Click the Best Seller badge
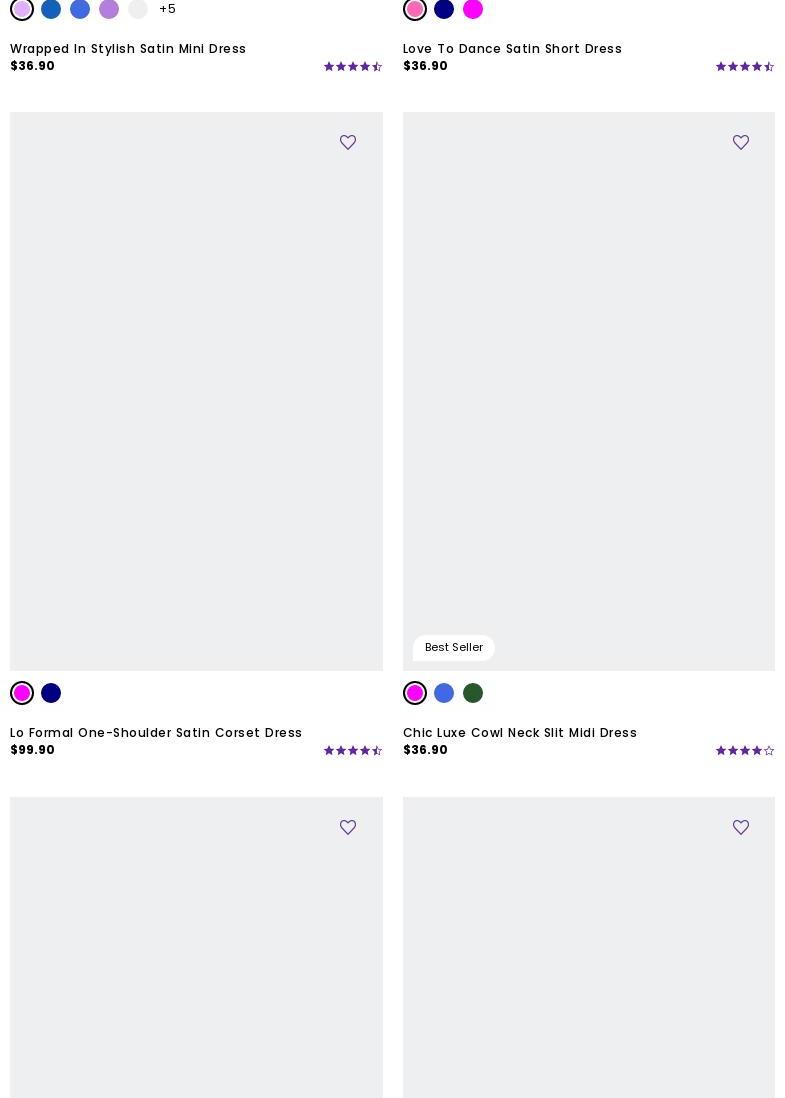 (x=454, y=648)
